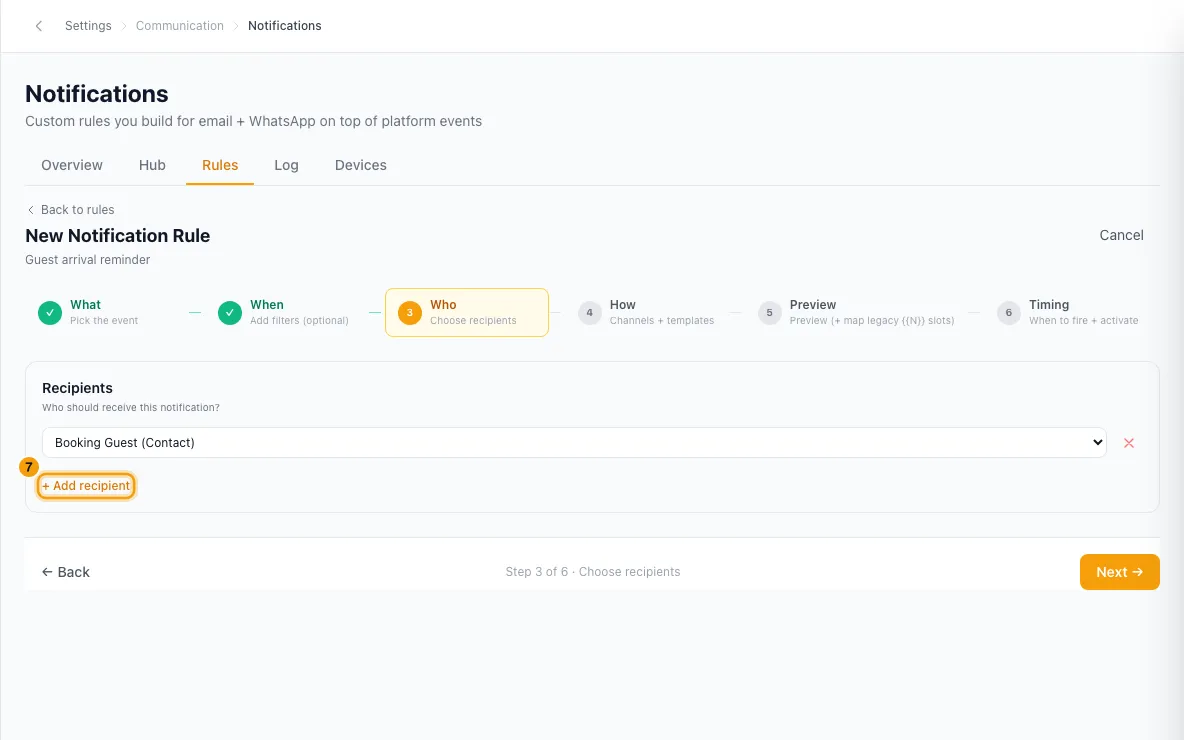
Task: Click the 'Guest arrival reminder' rule name
Action: tap(88, 260)
